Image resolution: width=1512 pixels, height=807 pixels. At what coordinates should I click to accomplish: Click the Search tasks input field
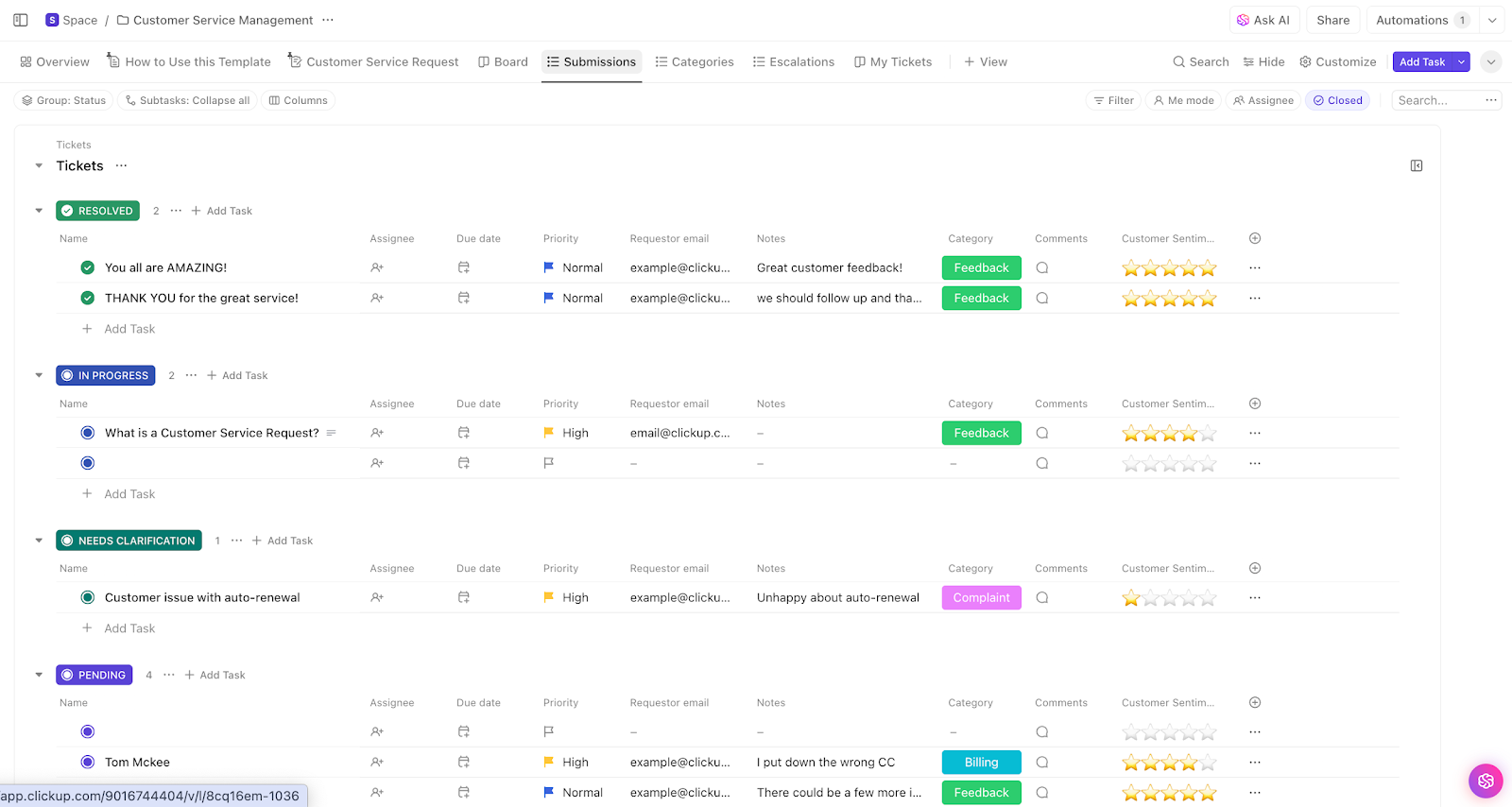pyautogui.click(x=1435, y=100)
